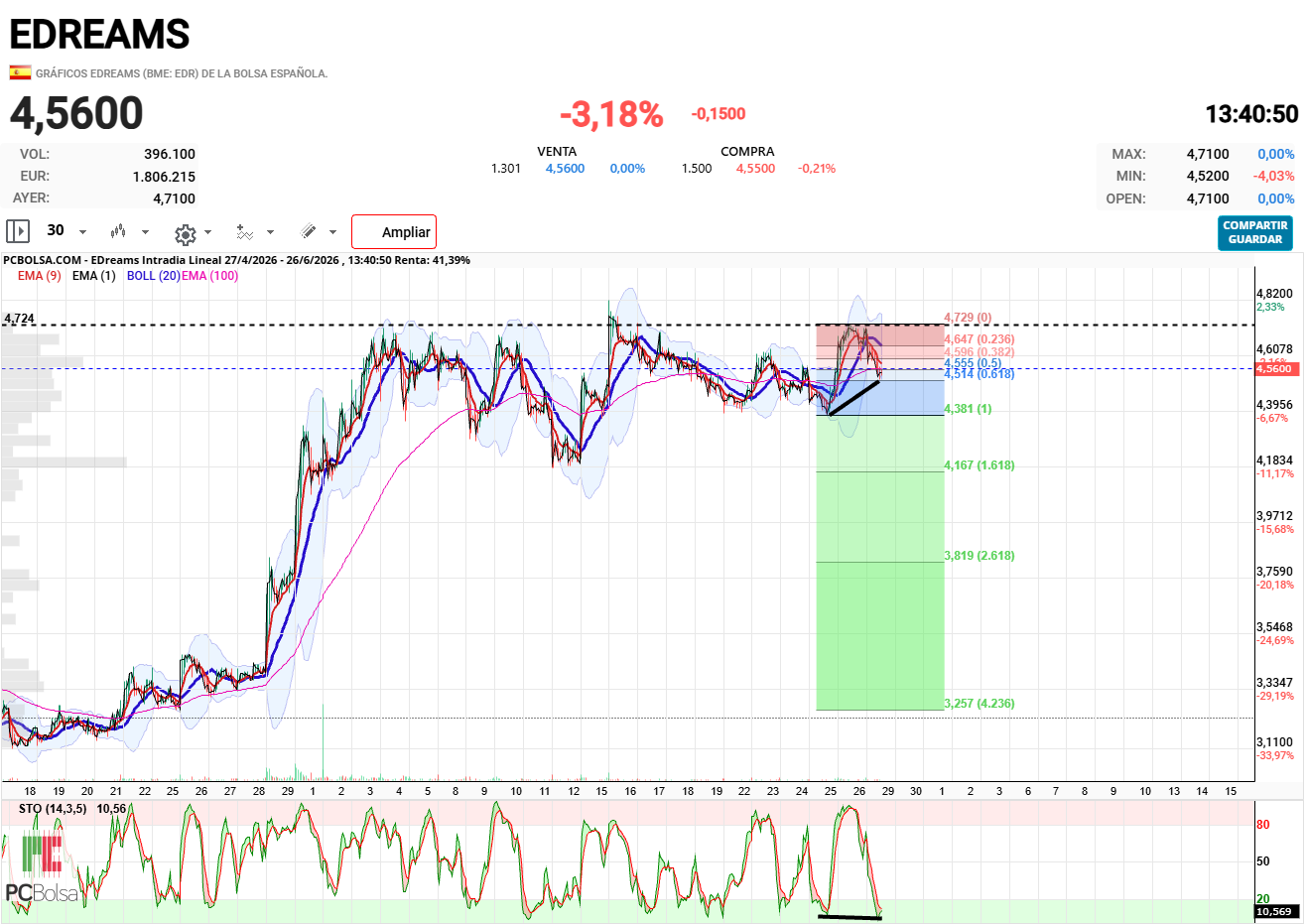The image size is (1307, 924).
Task: Click the gráficos EDREAMS subtitle text
Action: pos(182,73)
